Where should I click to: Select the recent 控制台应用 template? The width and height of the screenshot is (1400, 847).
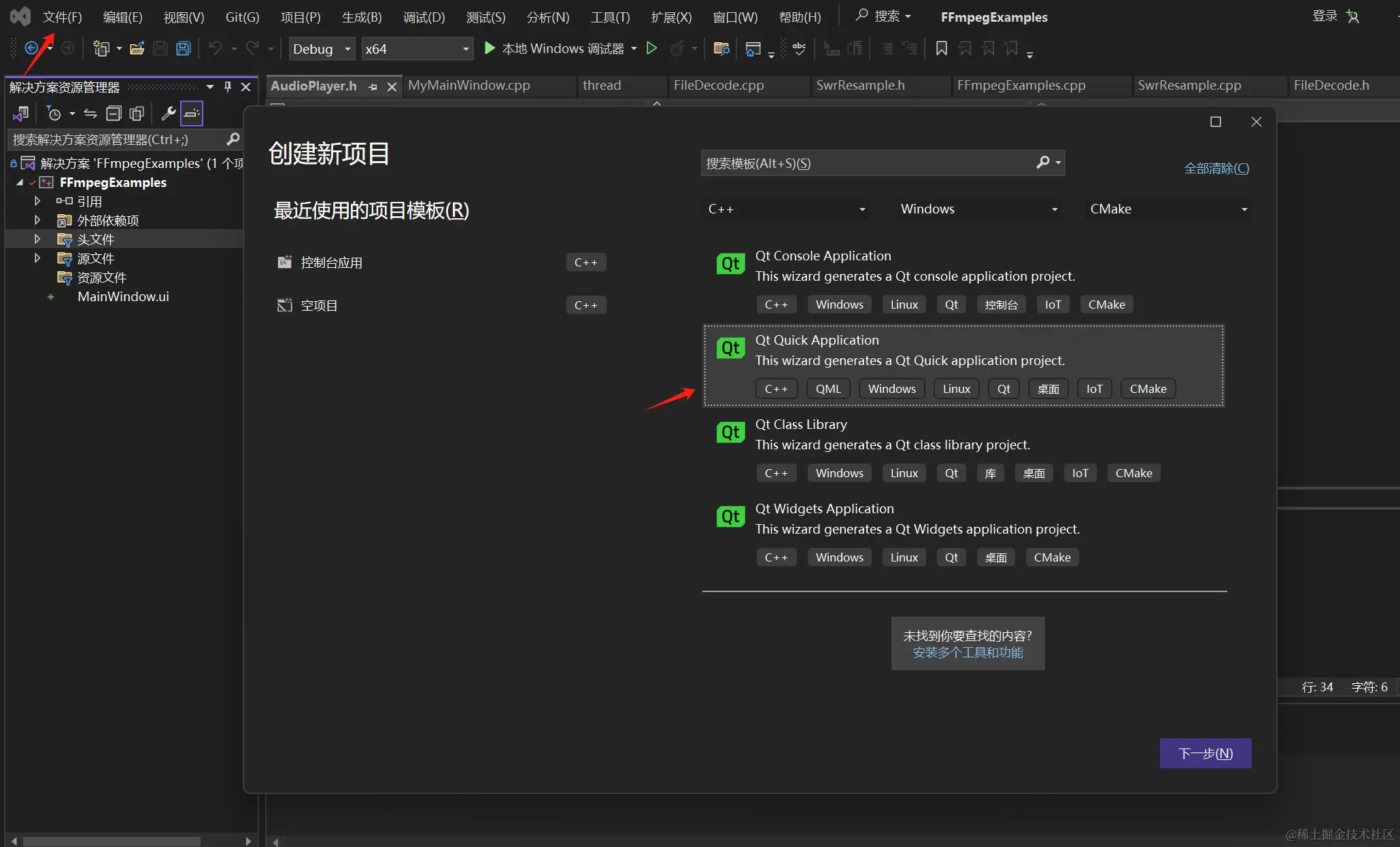pyautogui.click(x=441, y=262)
